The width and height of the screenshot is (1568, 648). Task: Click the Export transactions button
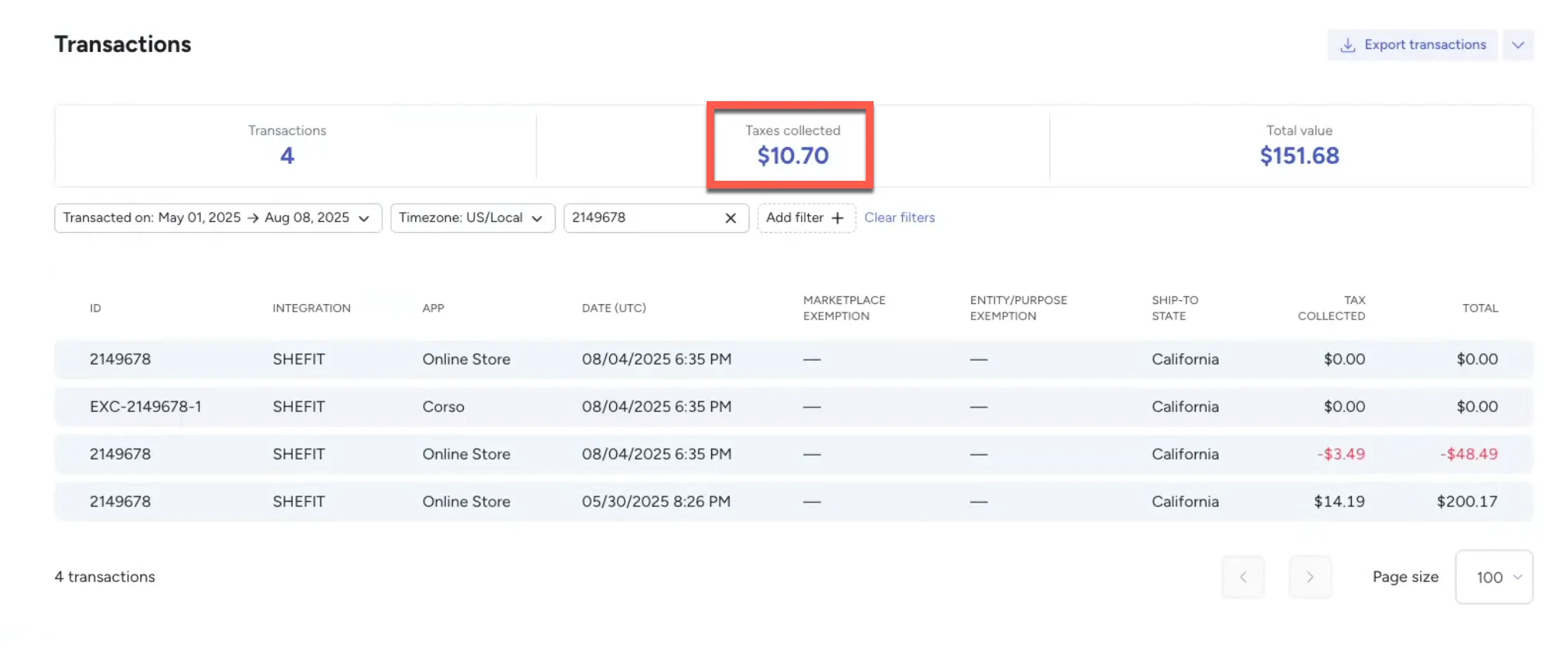(1412, 45)
